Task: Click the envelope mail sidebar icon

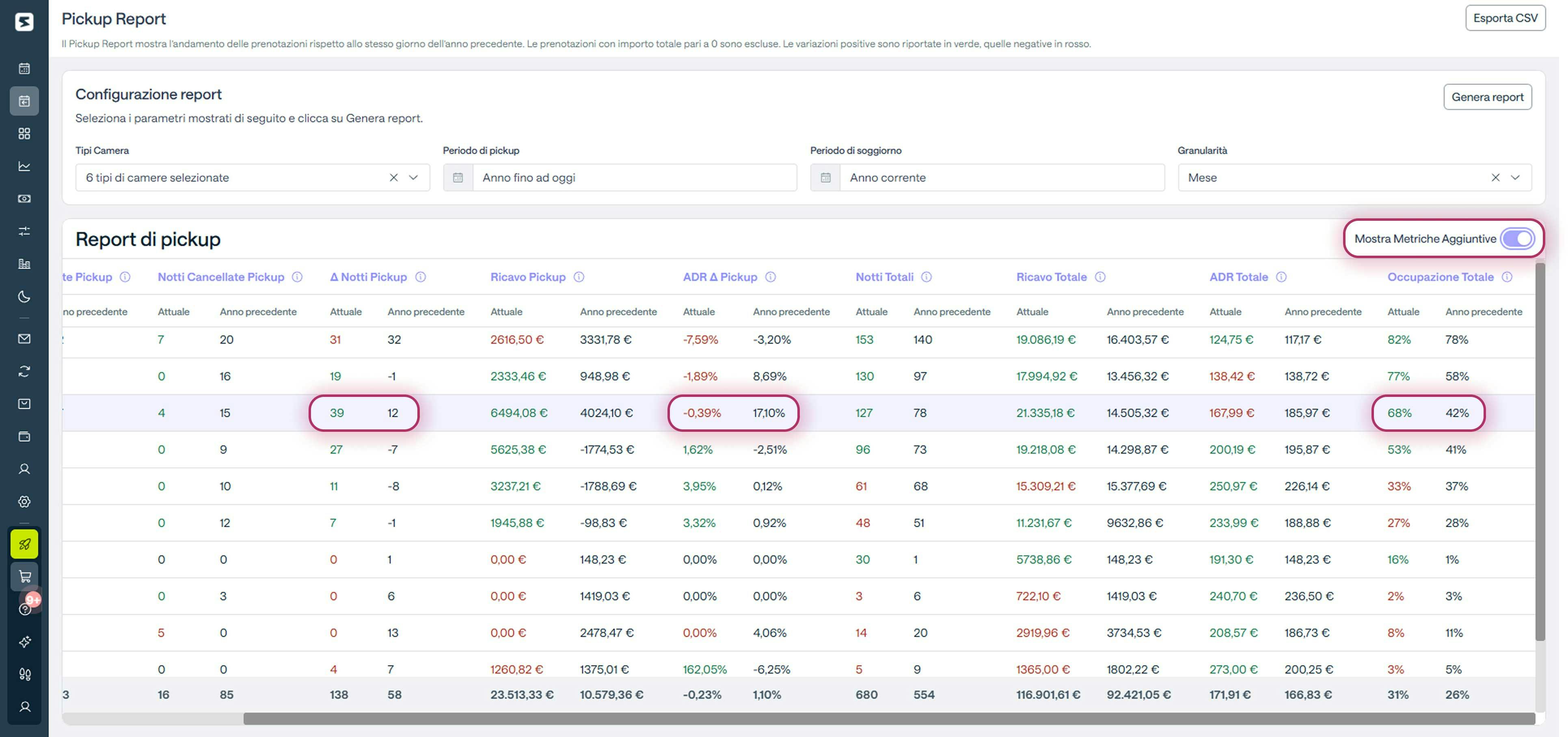Action: pos(24,338)
